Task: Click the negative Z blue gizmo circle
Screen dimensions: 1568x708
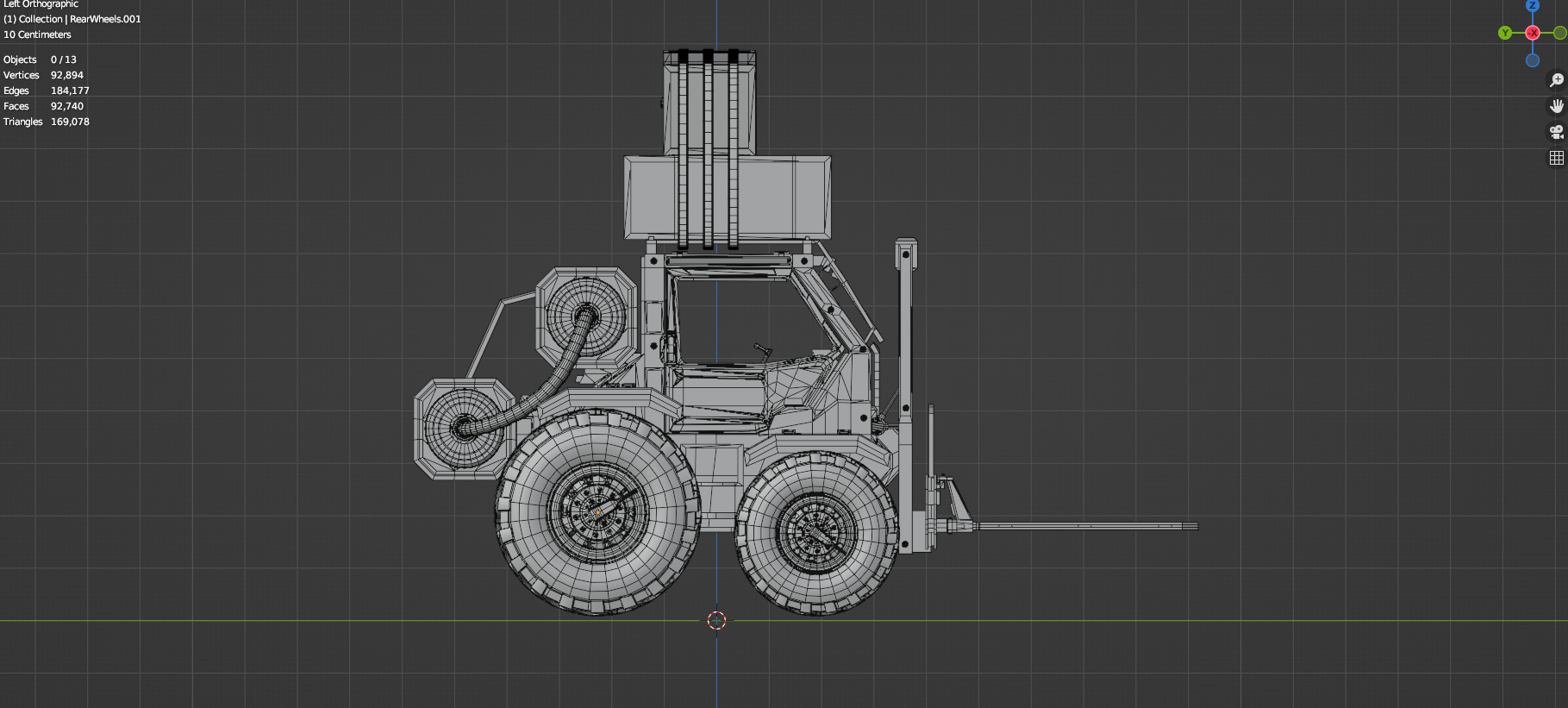Action: coord(1533,60)
